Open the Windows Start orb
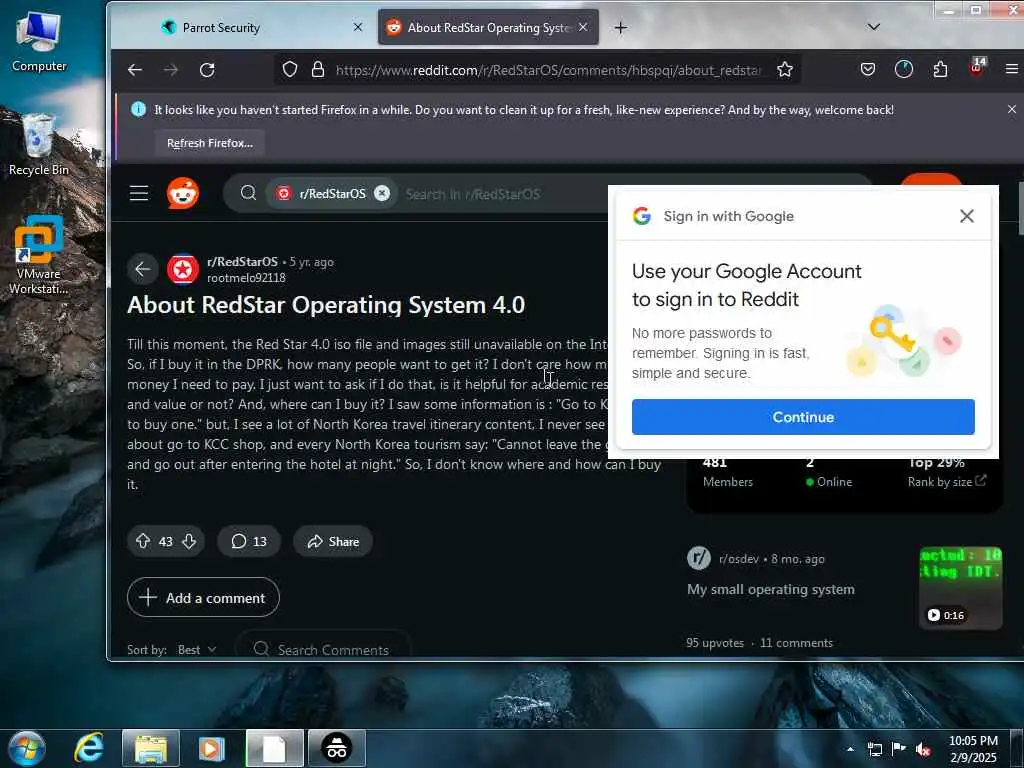Screen dimensions: 1024x768 27,748
